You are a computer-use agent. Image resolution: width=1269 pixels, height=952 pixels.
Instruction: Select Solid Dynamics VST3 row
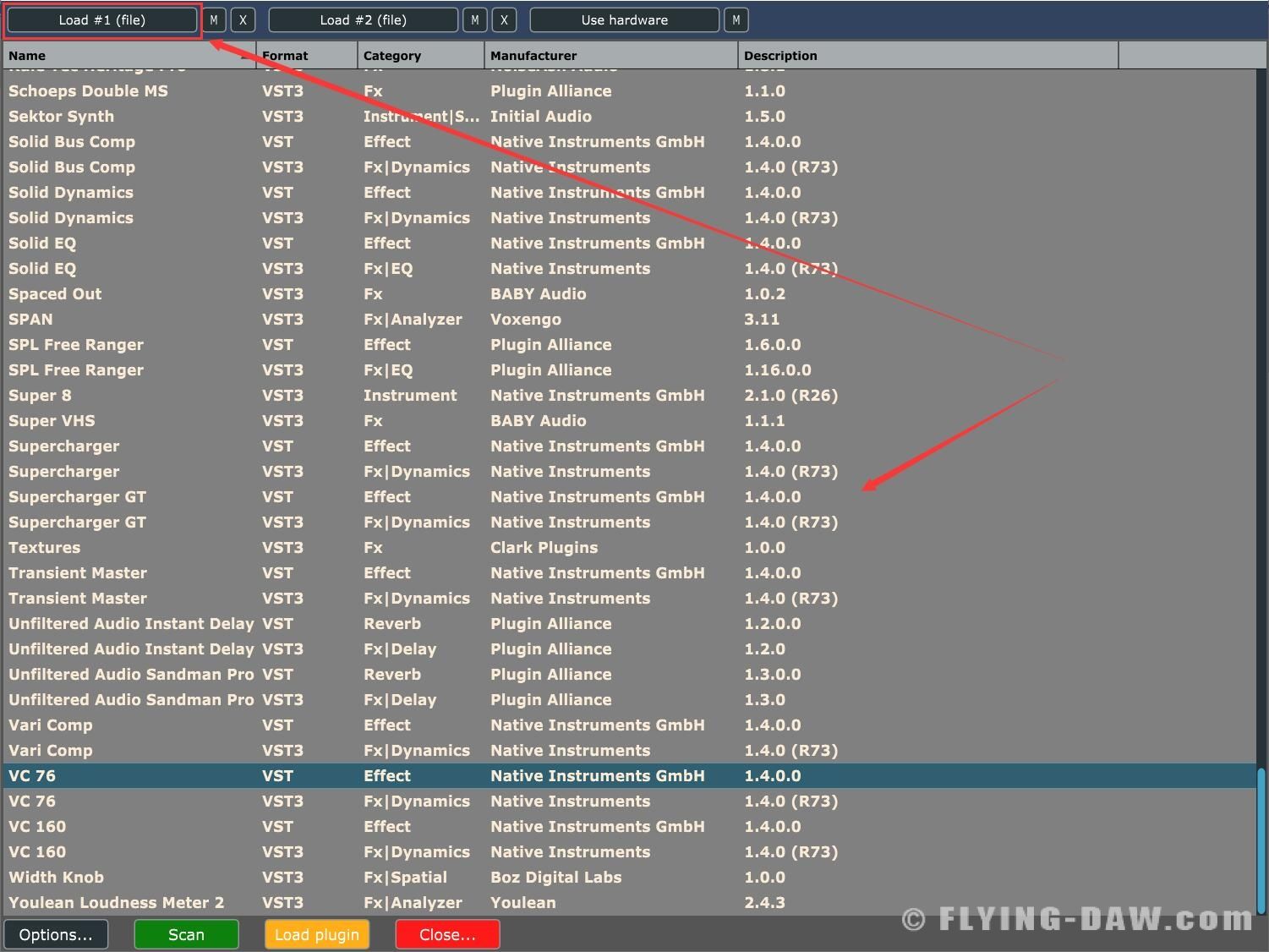629,218
